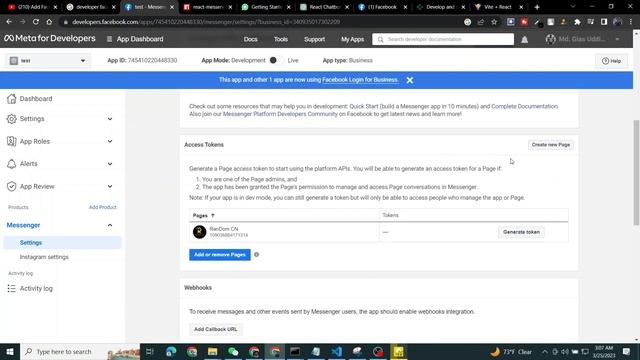
Task: Expand the App Roles sidebar chevron
Action: pyautogui.click(x=110, y=141)
